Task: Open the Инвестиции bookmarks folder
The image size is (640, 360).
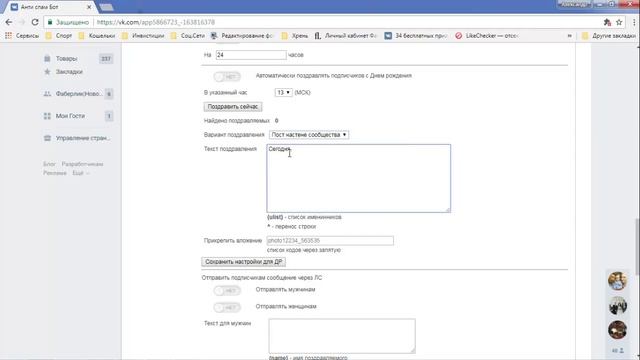Action: [x=143, y=36]
